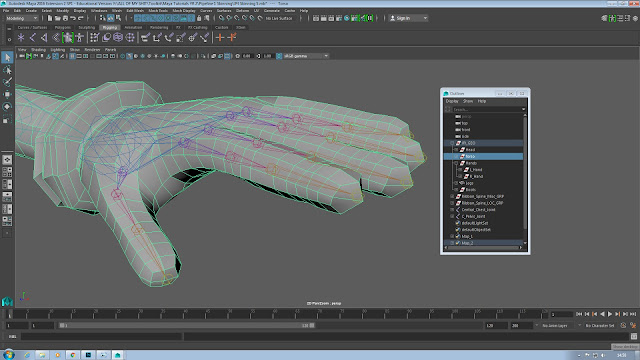Image resolution: width=640 pixels, height=360 pixels.
Task: Select the Rotate tool in toolbox
Action: (7, 107)
